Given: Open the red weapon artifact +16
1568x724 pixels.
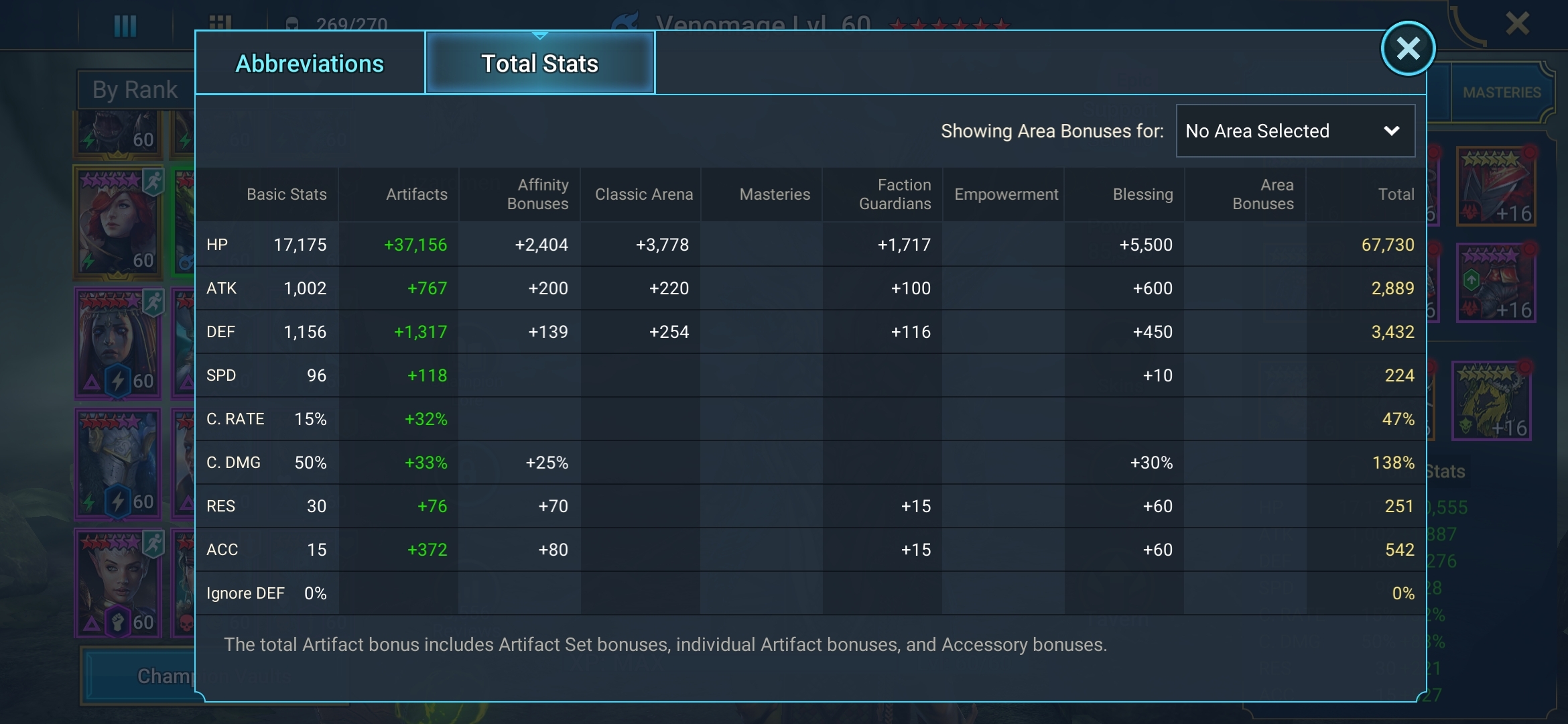Looking at the screenshot, I should (x=1496, y=186).
